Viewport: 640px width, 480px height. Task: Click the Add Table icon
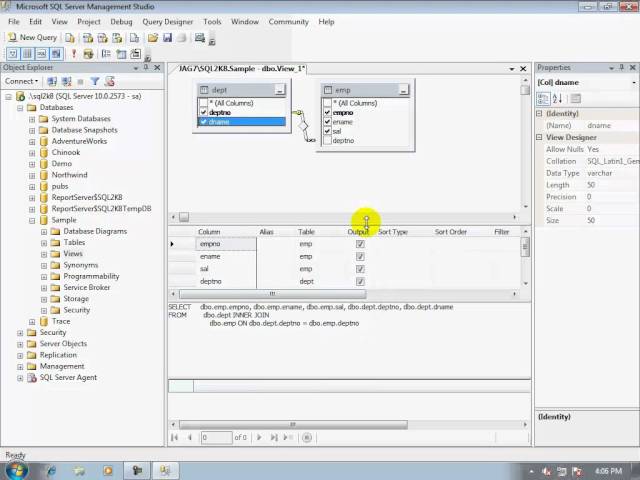tap(121, 54)
